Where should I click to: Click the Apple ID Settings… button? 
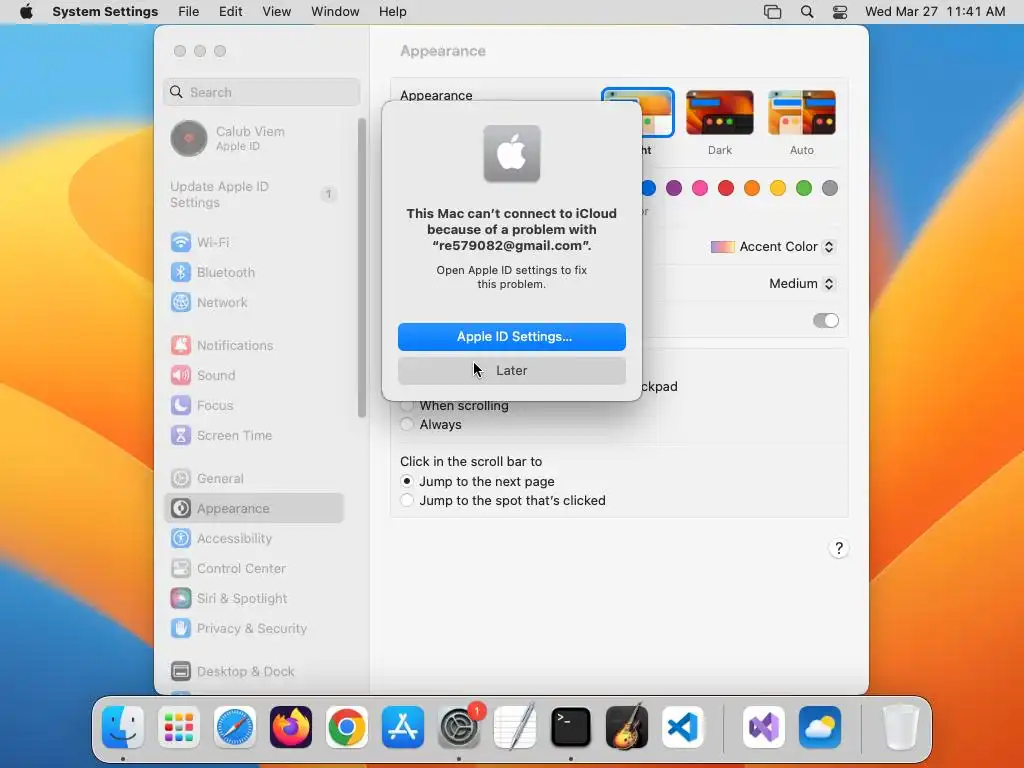point(512,337)
